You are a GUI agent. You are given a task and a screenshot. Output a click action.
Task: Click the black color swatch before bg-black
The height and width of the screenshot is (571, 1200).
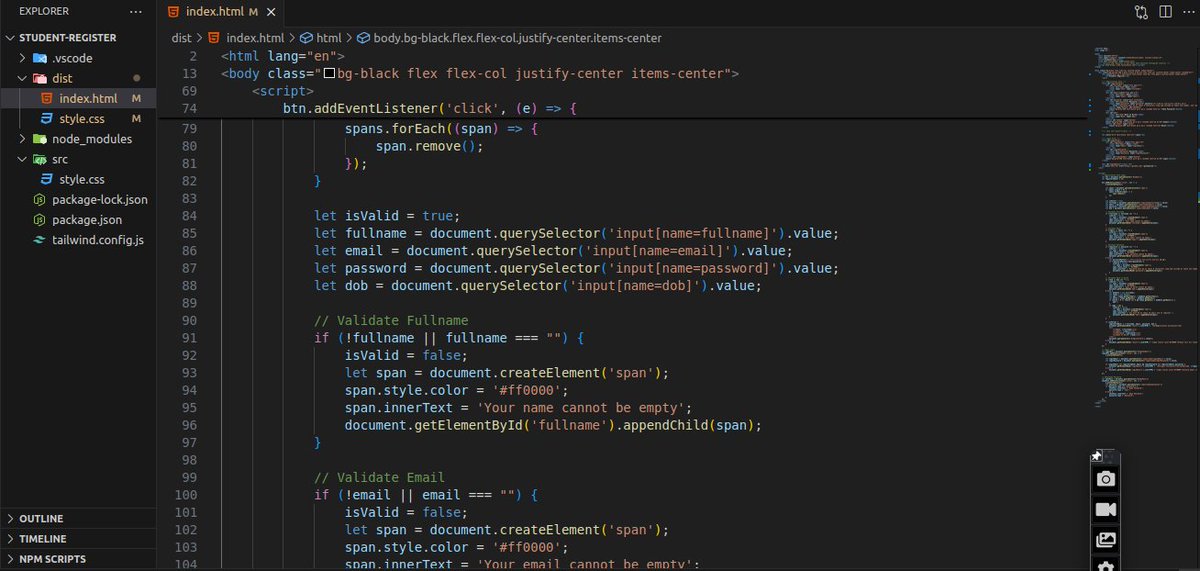click(328, 74)
